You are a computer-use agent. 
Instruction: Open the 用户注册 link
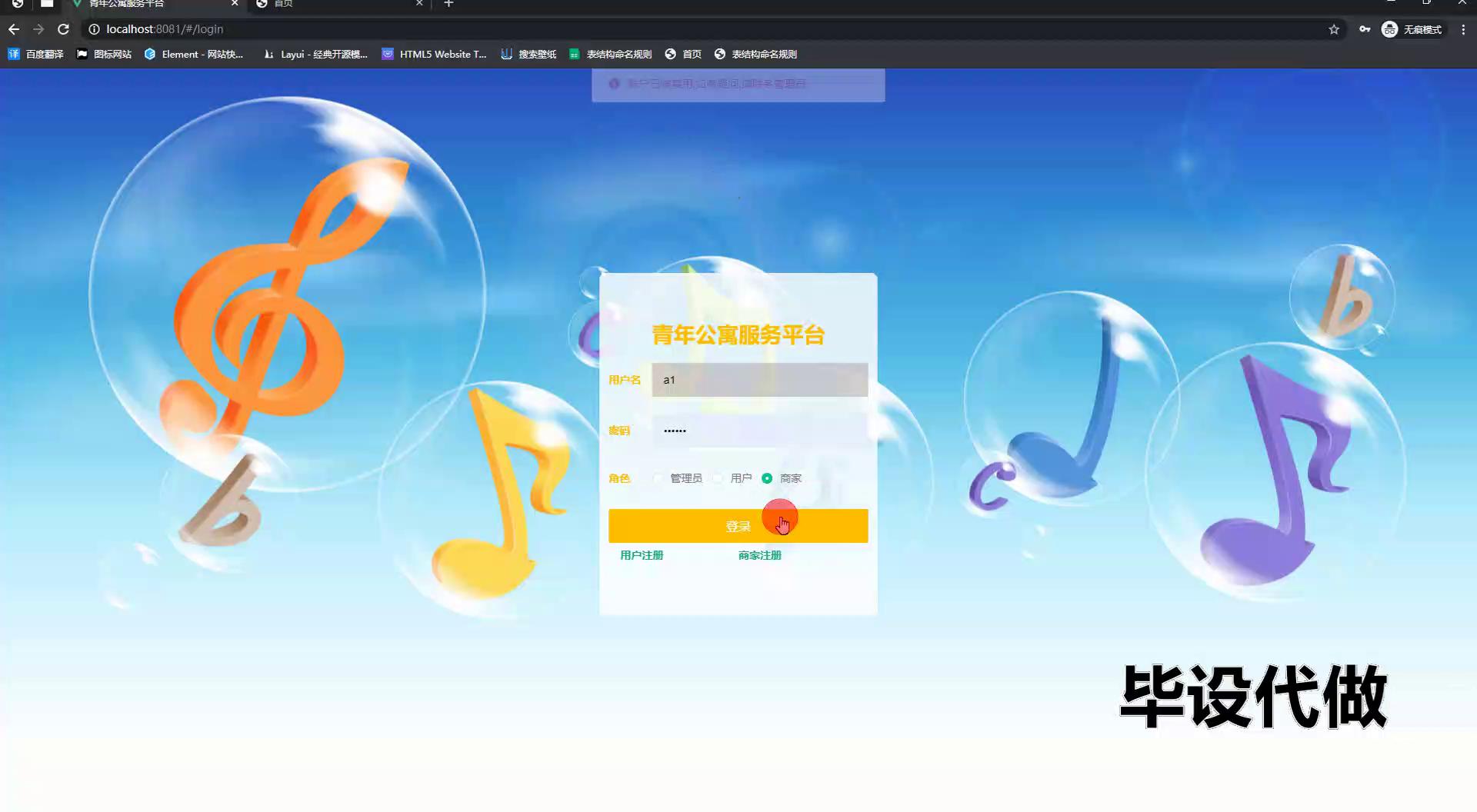click(x=642, y=555)
